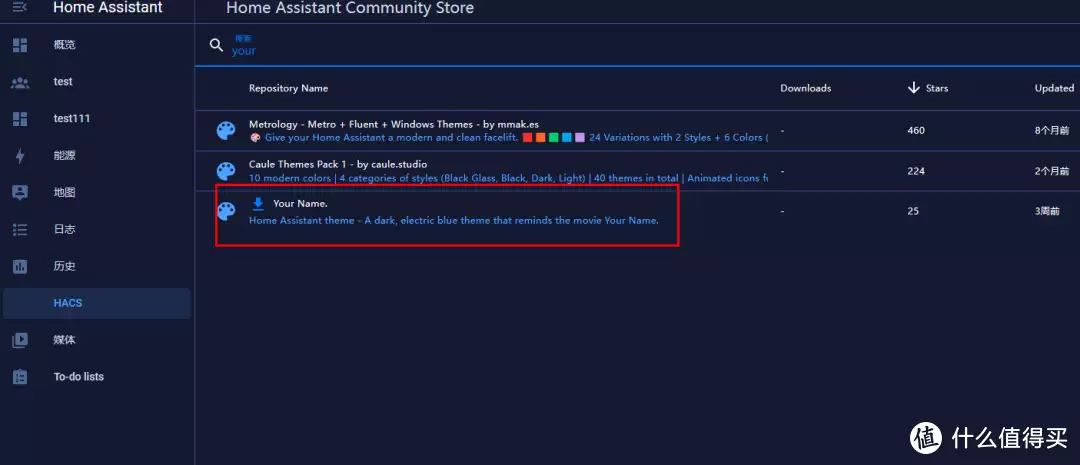Open the 媒体 media page
Image resolution: width=1080 pixels, height=465 pixels.
(x=96, y=340)
